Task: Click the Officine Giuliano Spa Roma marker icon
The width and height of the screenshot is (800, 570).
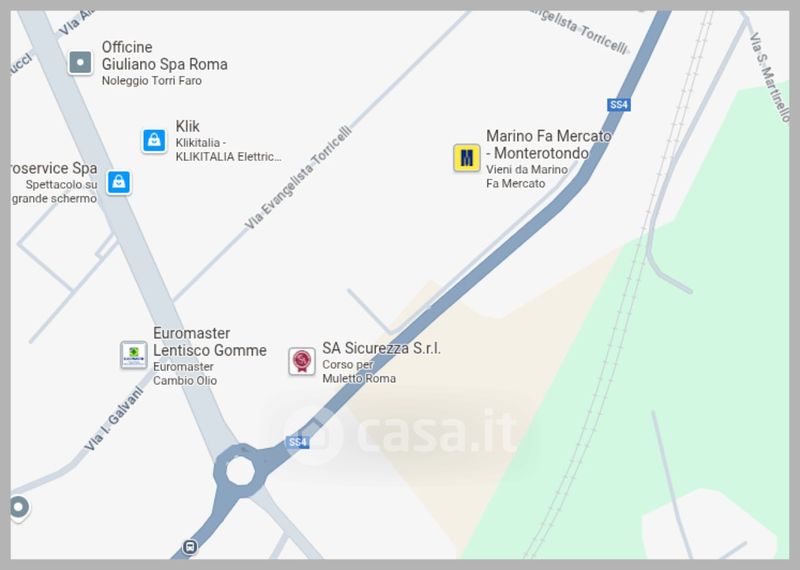Action: coord(81,63)
